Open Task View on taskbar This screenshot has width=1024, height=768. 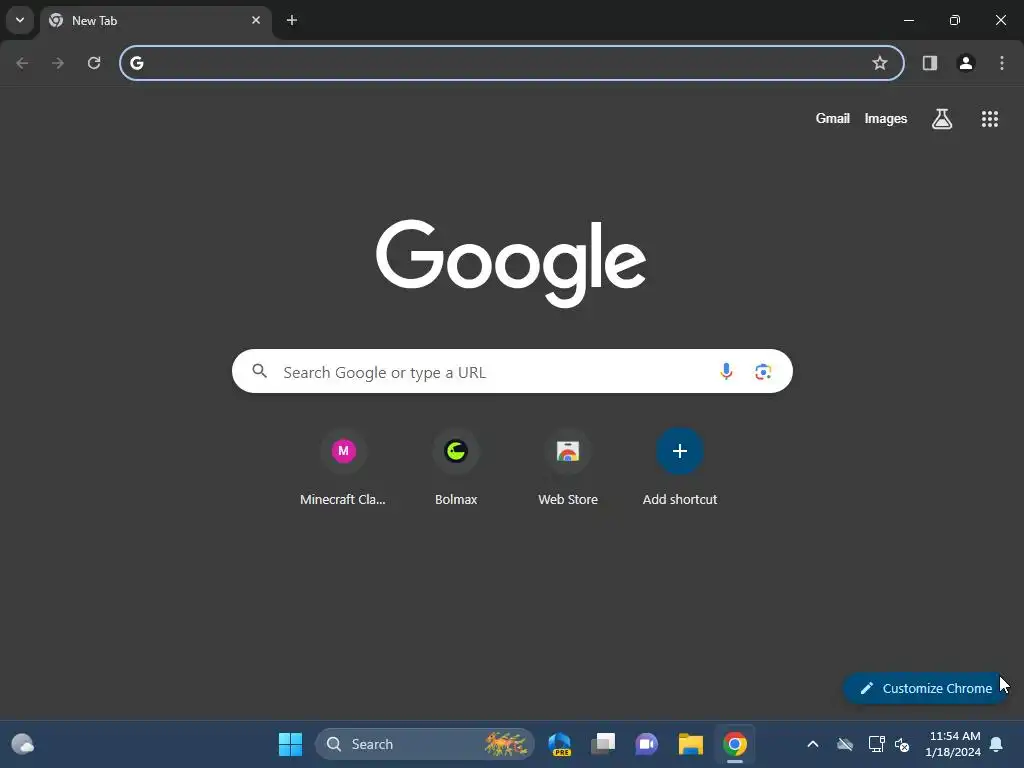(x=603, y=744)
